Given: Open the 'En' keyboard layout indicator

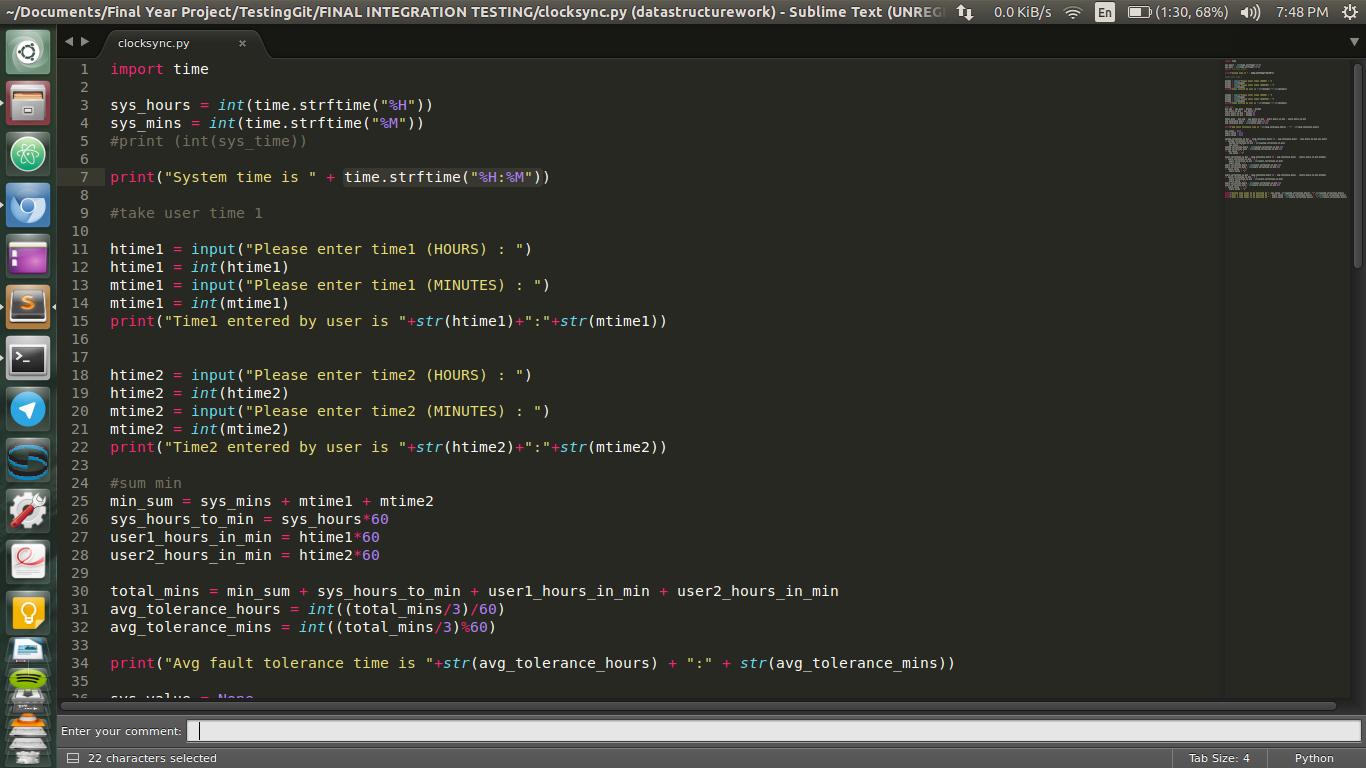Looking at the screenshot, I should pos(1105,12).
